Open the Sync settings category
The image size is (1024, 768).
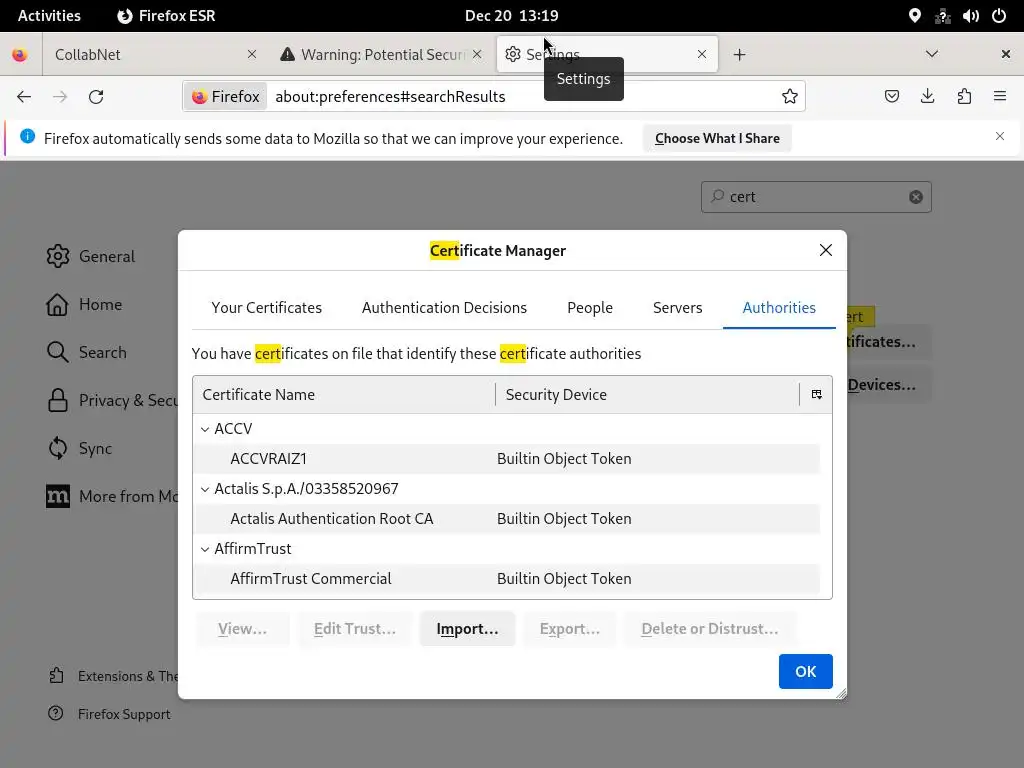(79, 448)
